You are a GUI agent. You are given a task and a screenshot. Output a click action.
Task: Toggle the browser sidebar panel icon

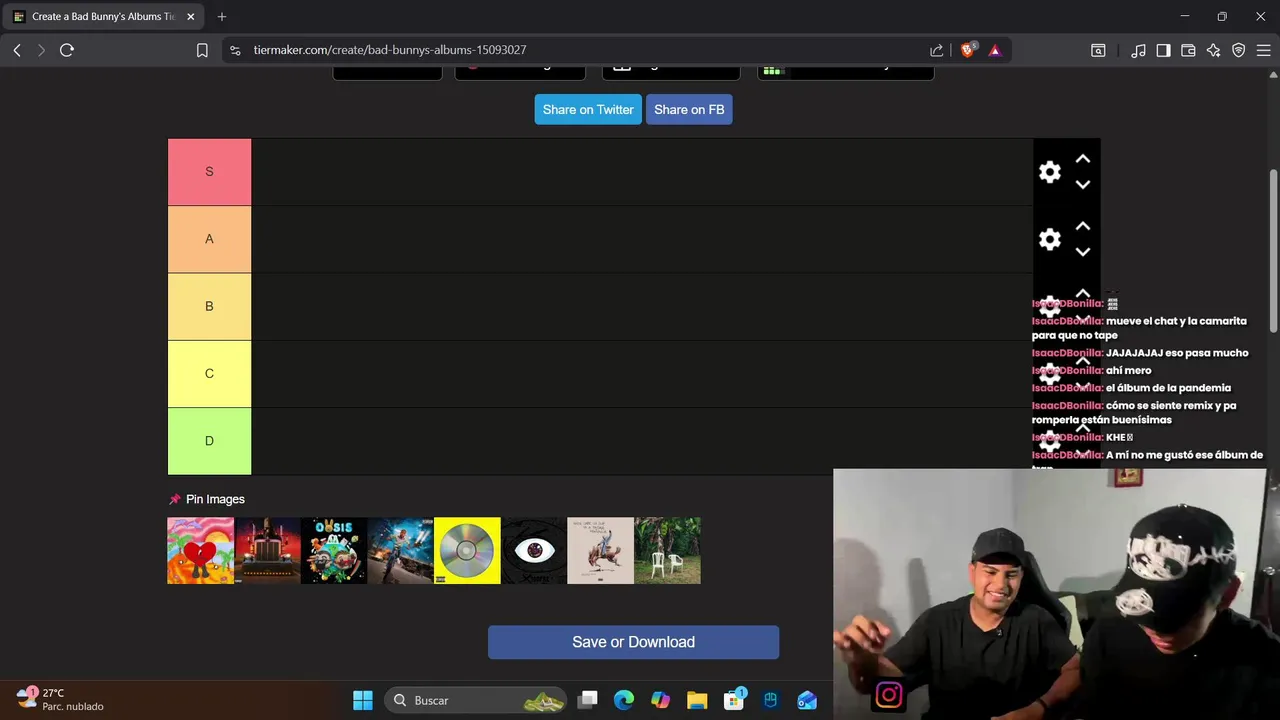coord(1163,50)
